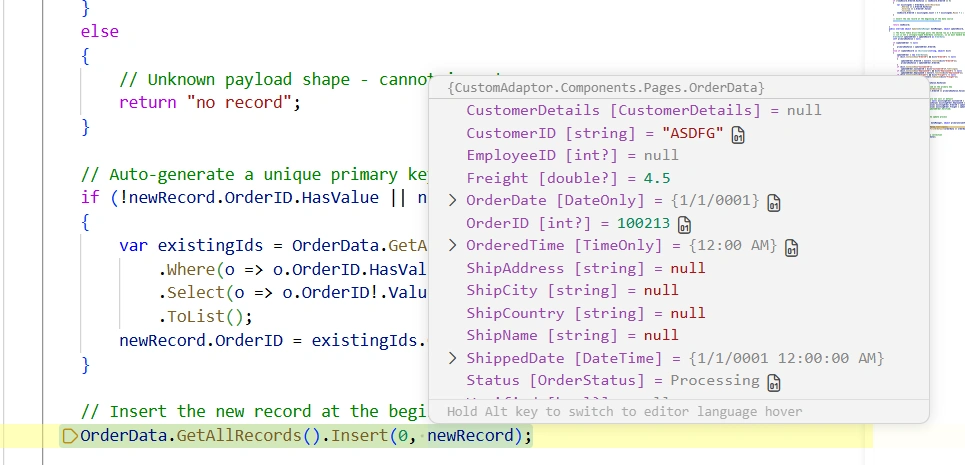Click GetAllRecords() in the highlighted line

248,435
